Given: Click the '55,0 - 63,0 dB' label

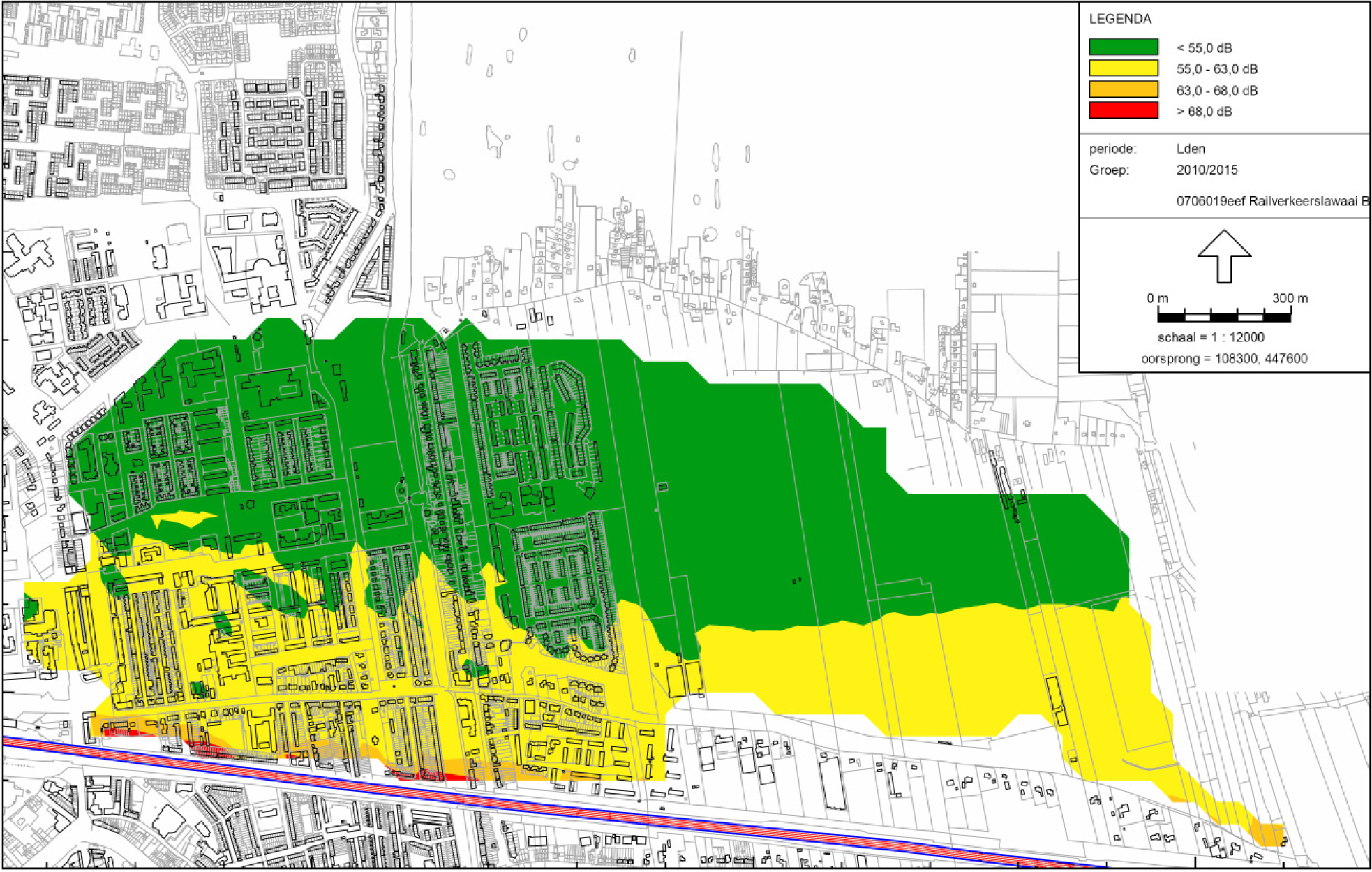Looking at the screenshot, I should click(1216, 69).
